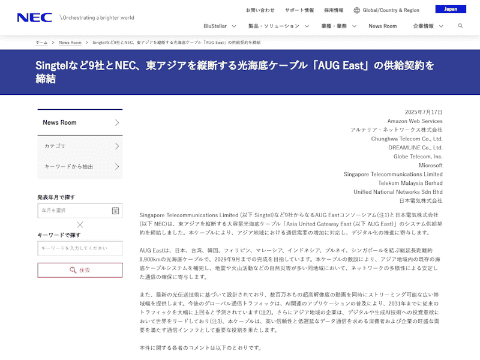Click Microsoft in company list
The width and height of the screenshot is (480, 360).
[430, 165]
